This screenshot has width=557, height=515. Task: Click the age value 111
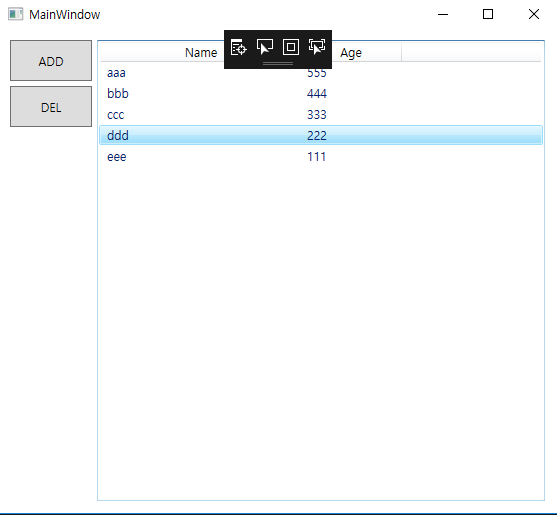click(317, 157)
